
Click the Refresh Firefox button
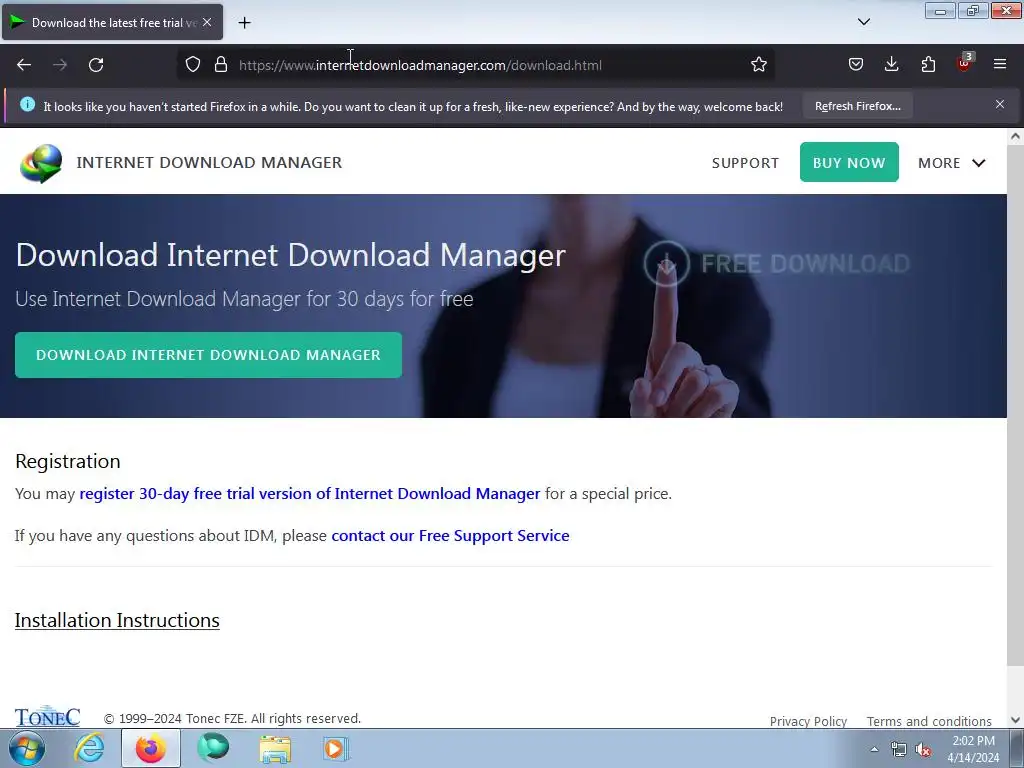coord(857,106)
